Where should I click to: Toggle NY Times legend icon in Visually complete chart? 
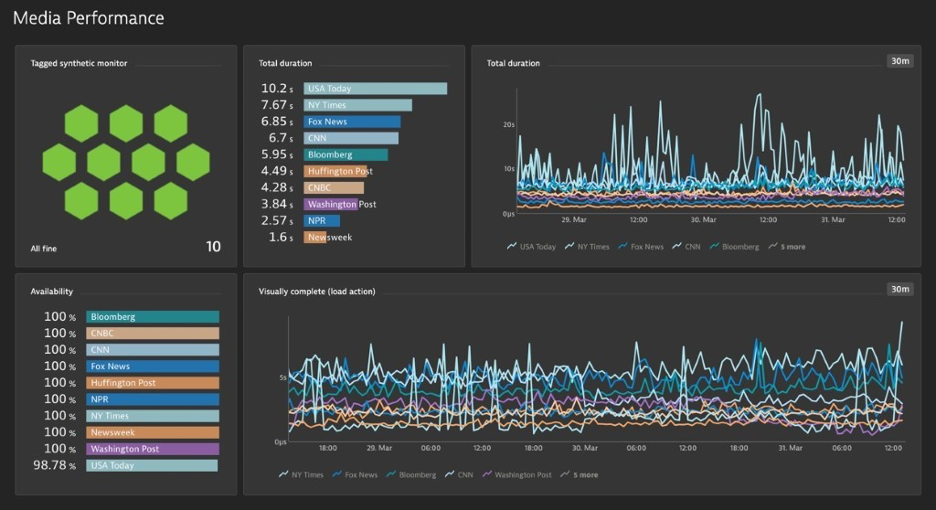[x=284, y=474]
